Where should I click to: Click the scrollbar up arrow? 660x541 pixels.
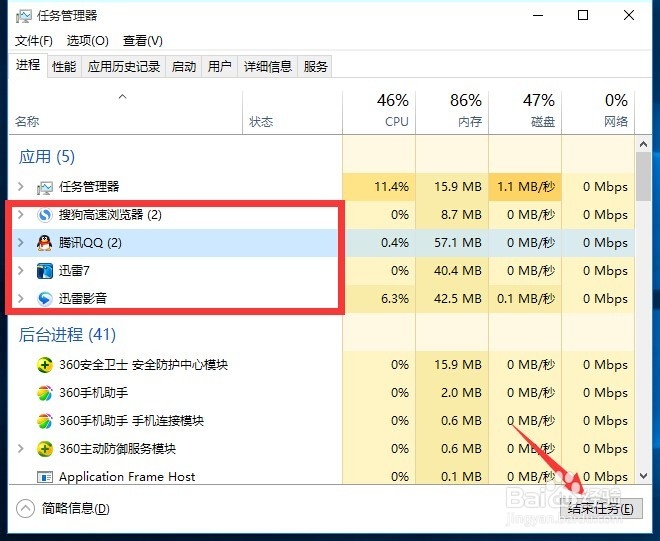[x=643, y=144]
